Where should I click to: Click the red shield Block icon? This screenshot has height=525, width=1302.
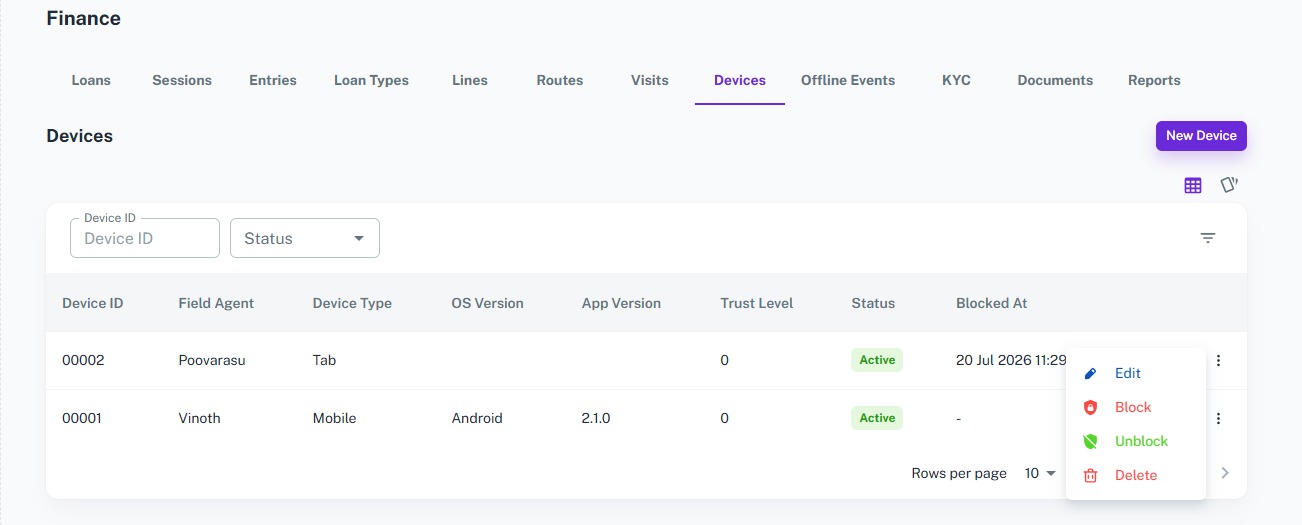tap(1091, 407)
